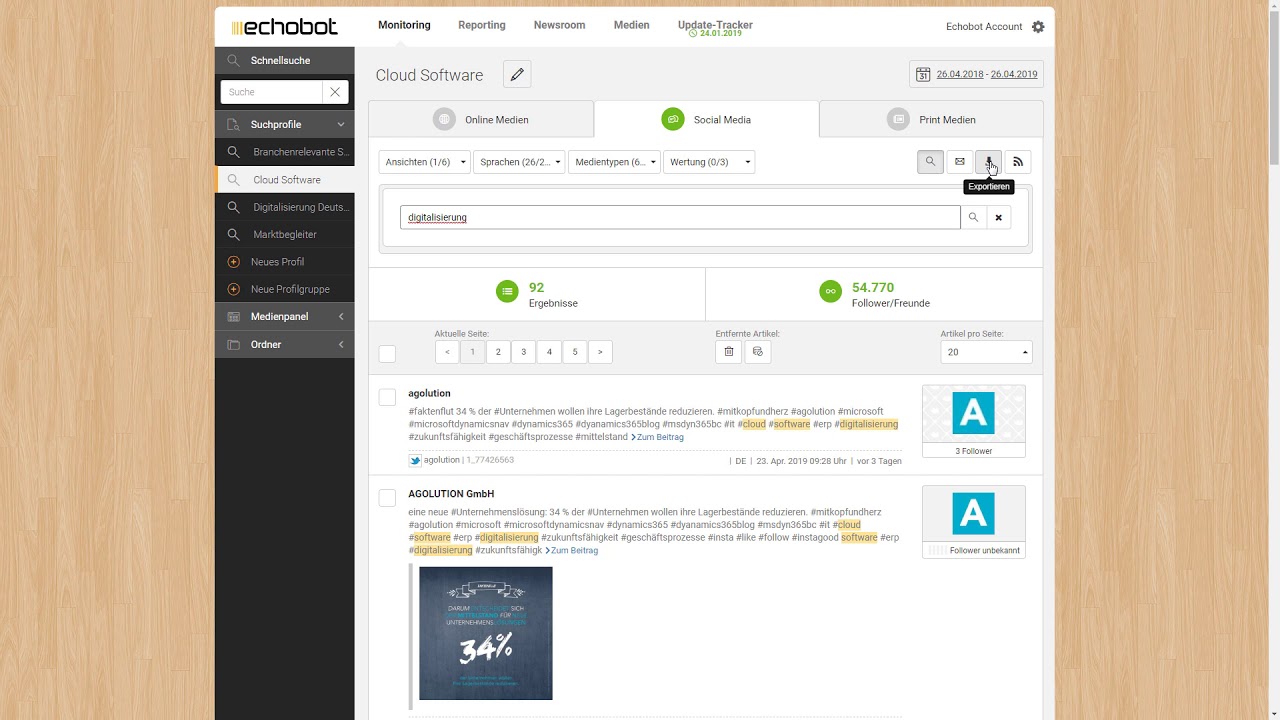Open the Newsroom menu
This screenshot has width=1280, height=720.
[559, 25]
